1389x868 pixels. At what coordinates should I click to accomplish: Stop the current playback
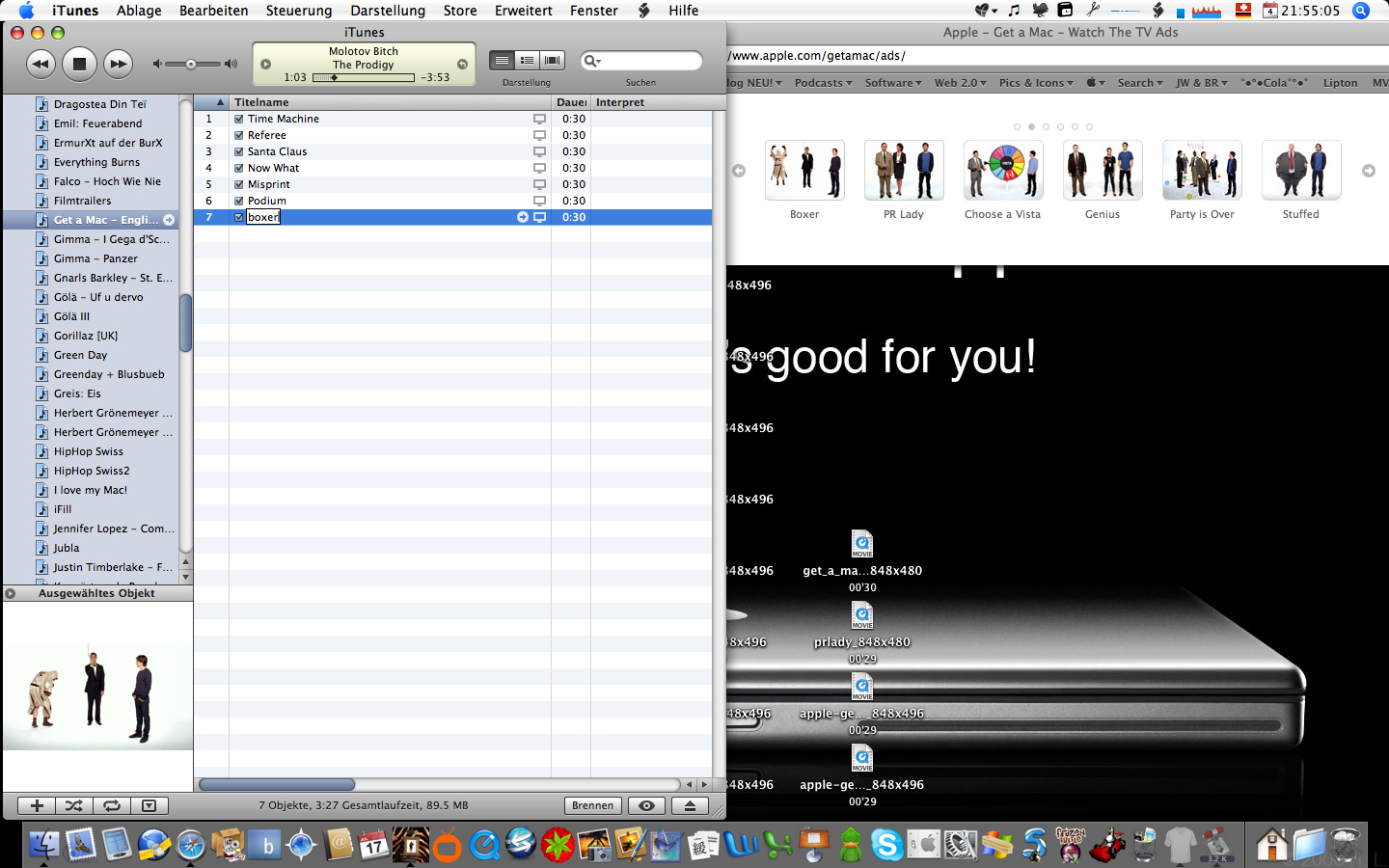coord(79,65)
